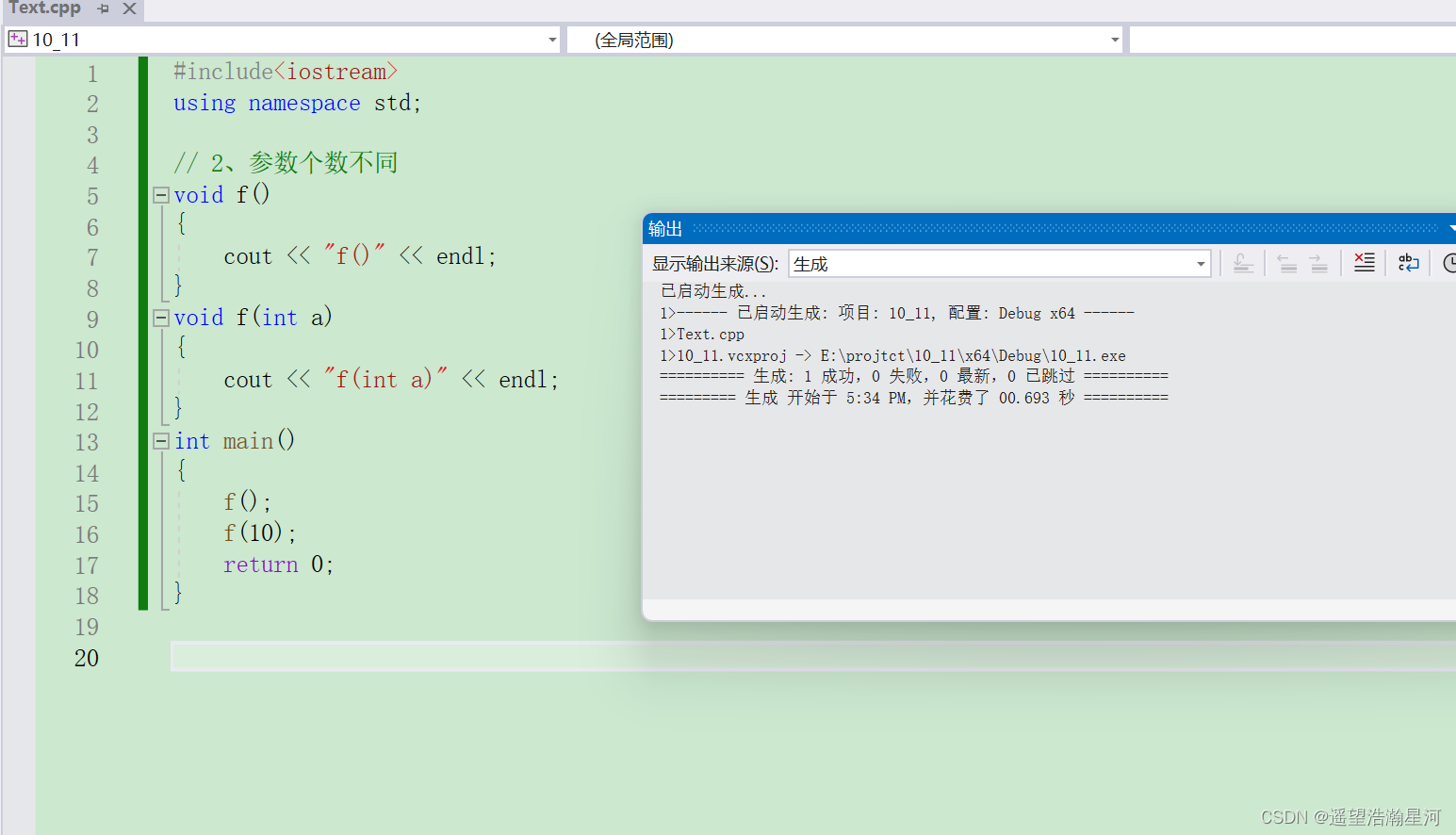Viewport: 1456px width, 835px height.
Task: Place cursor on empty line 20
Action: (812, 656)
